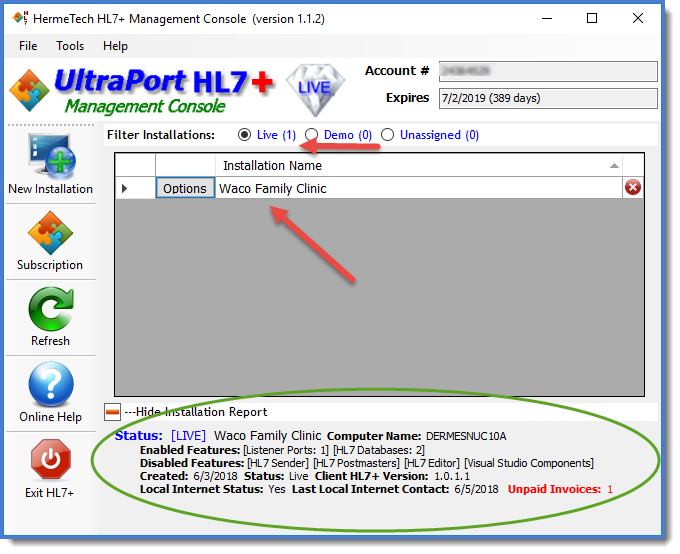Viewport: 680px width, 554px height.
Task: Click the Installation Name column header
Action: [x=418, y=166]
